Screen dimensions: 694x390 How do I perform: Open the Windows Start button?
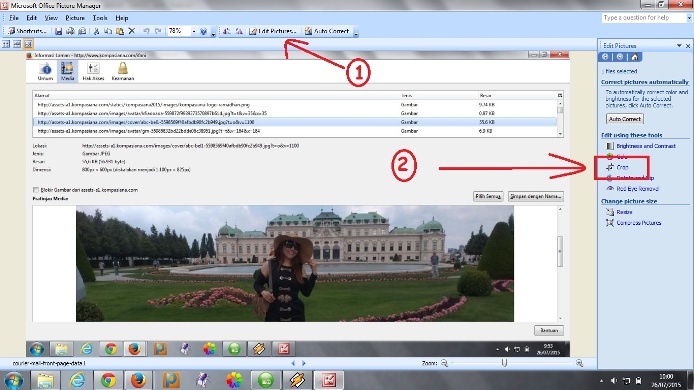click(13, 380)
